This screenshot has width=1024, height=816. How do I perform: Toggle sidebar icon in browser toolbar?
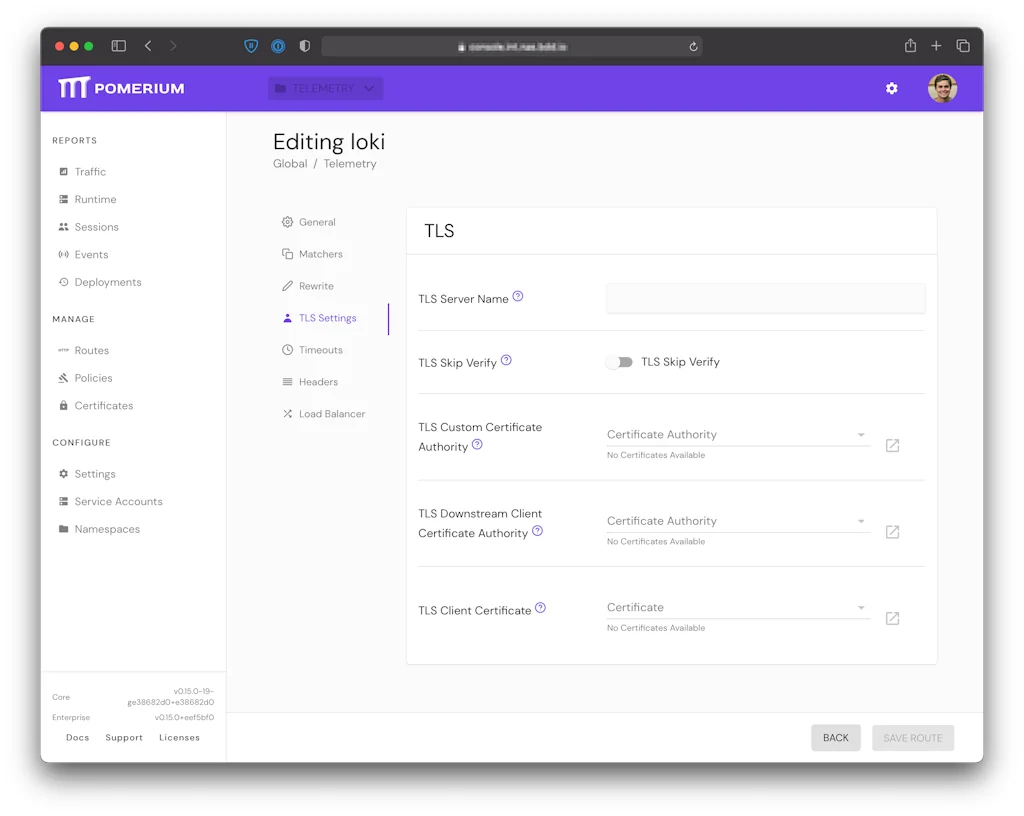click(x=118, y=46)
